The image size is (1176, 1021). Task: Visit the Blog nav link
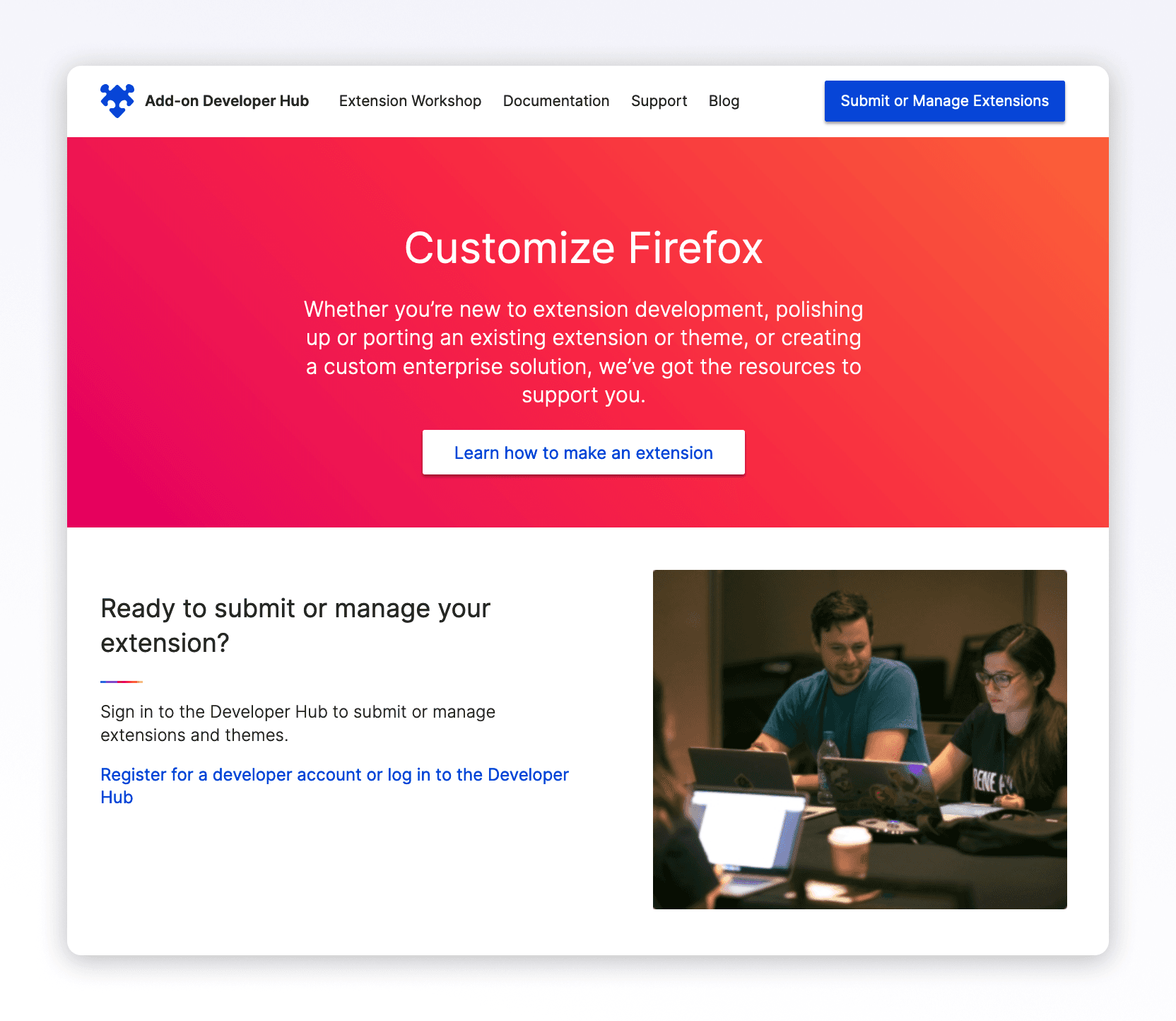click(x=724, y=101)
